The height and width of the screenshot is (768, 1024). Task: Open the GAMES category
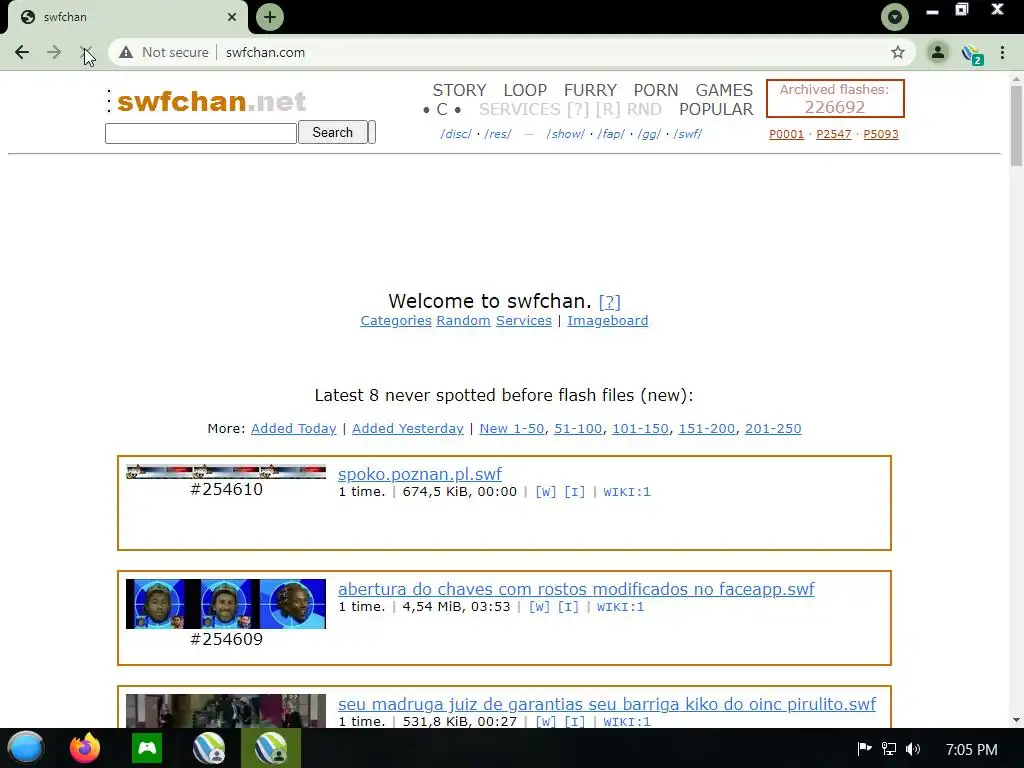click(724, 90)
